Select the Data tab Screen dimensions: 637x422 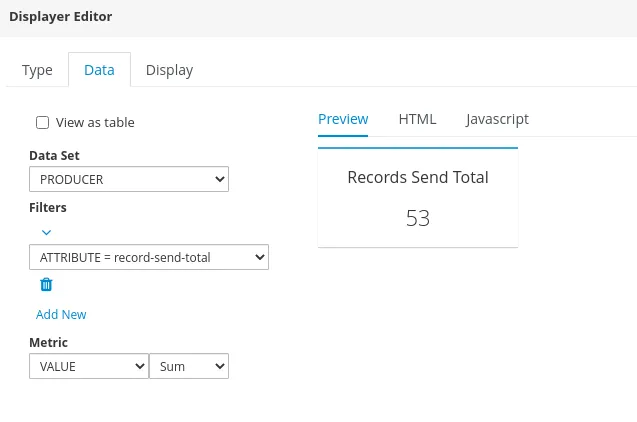(99, 70)
